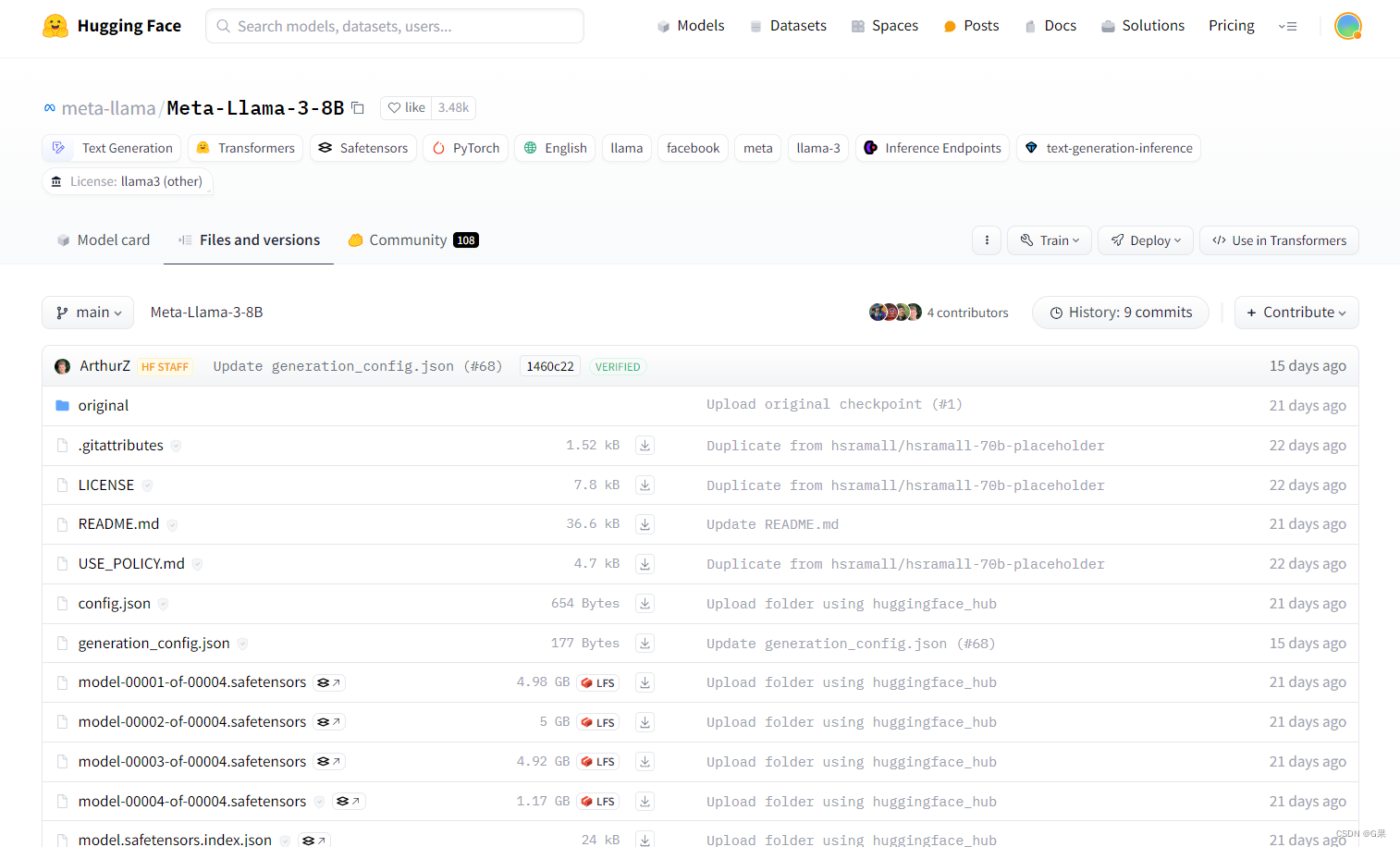Click the original folder icon
The width and height of the screenshot is (1400, 847).
(63, 406)
